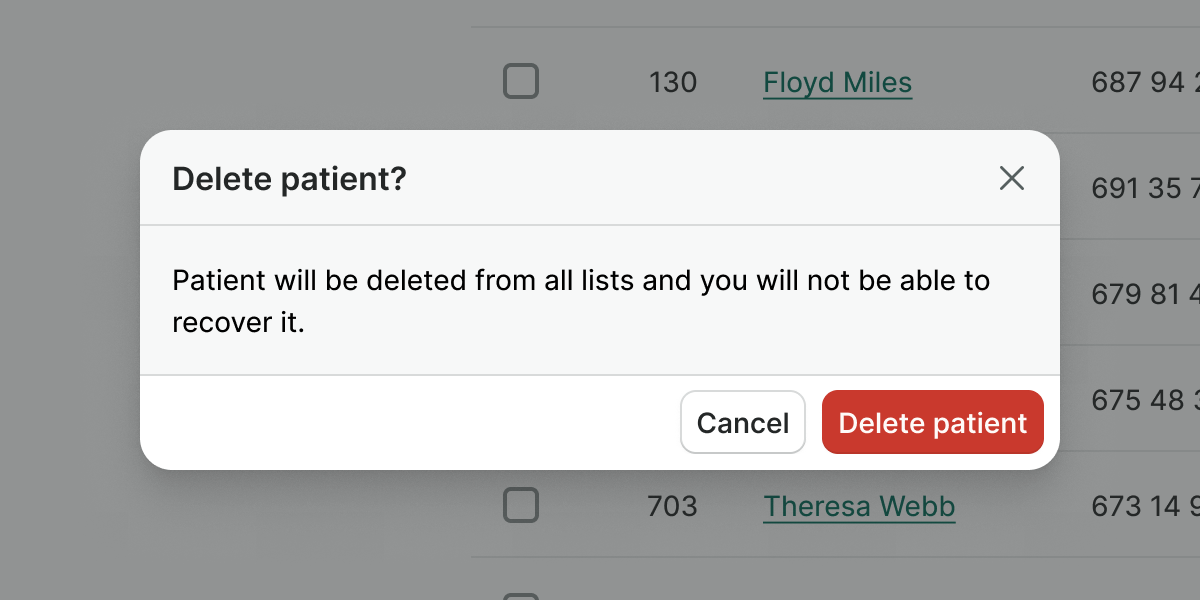This screenshot has height=600, width=1200.
Task: Click the dialog header area beside the title
Action: (700, 179)
